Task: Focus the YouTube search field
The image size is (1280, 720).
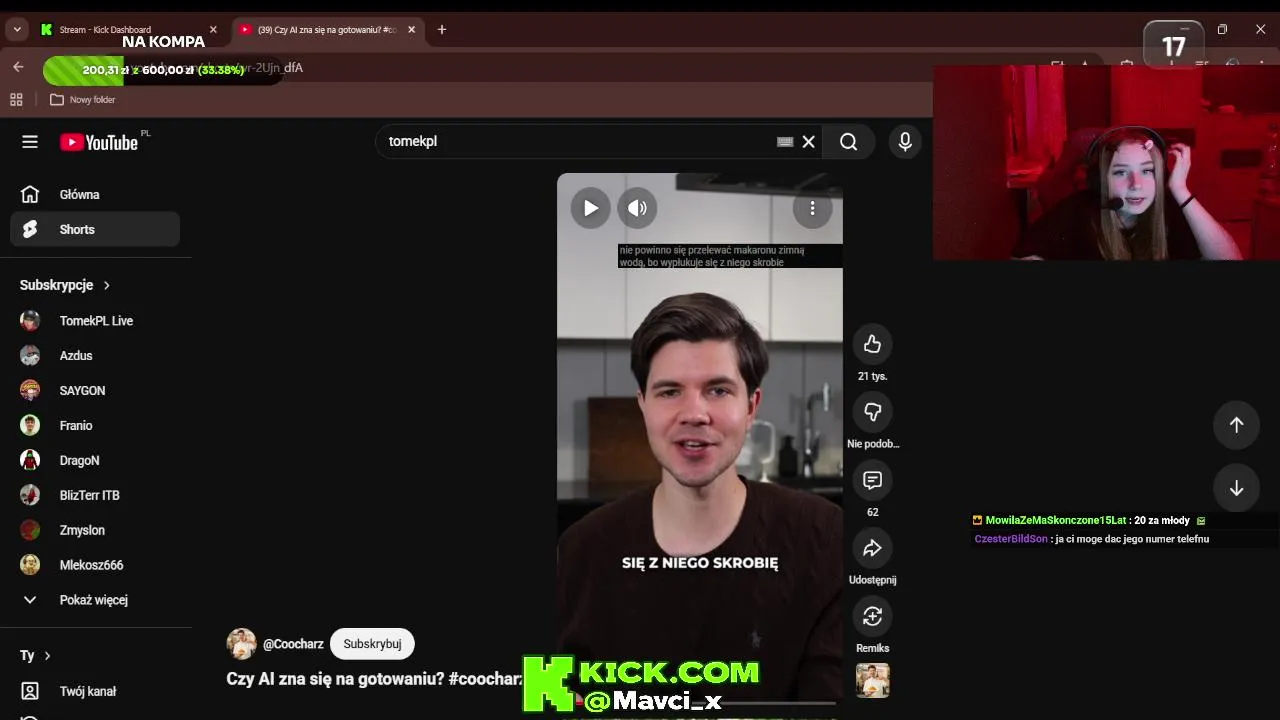Action: coord(580,142)
